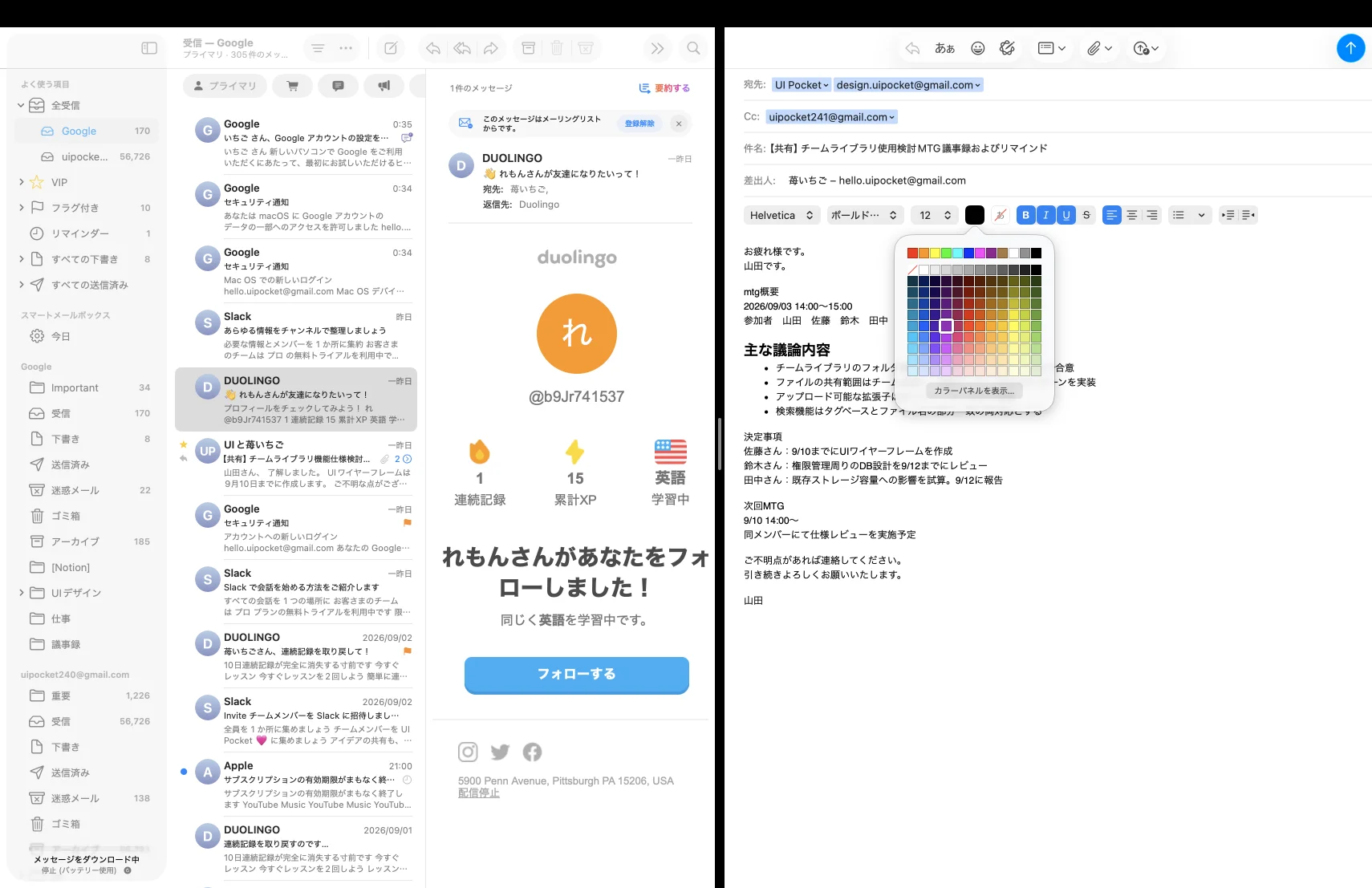Select the speech-bubble category filter
The image size is (1372, 888).
pos(339,86)
